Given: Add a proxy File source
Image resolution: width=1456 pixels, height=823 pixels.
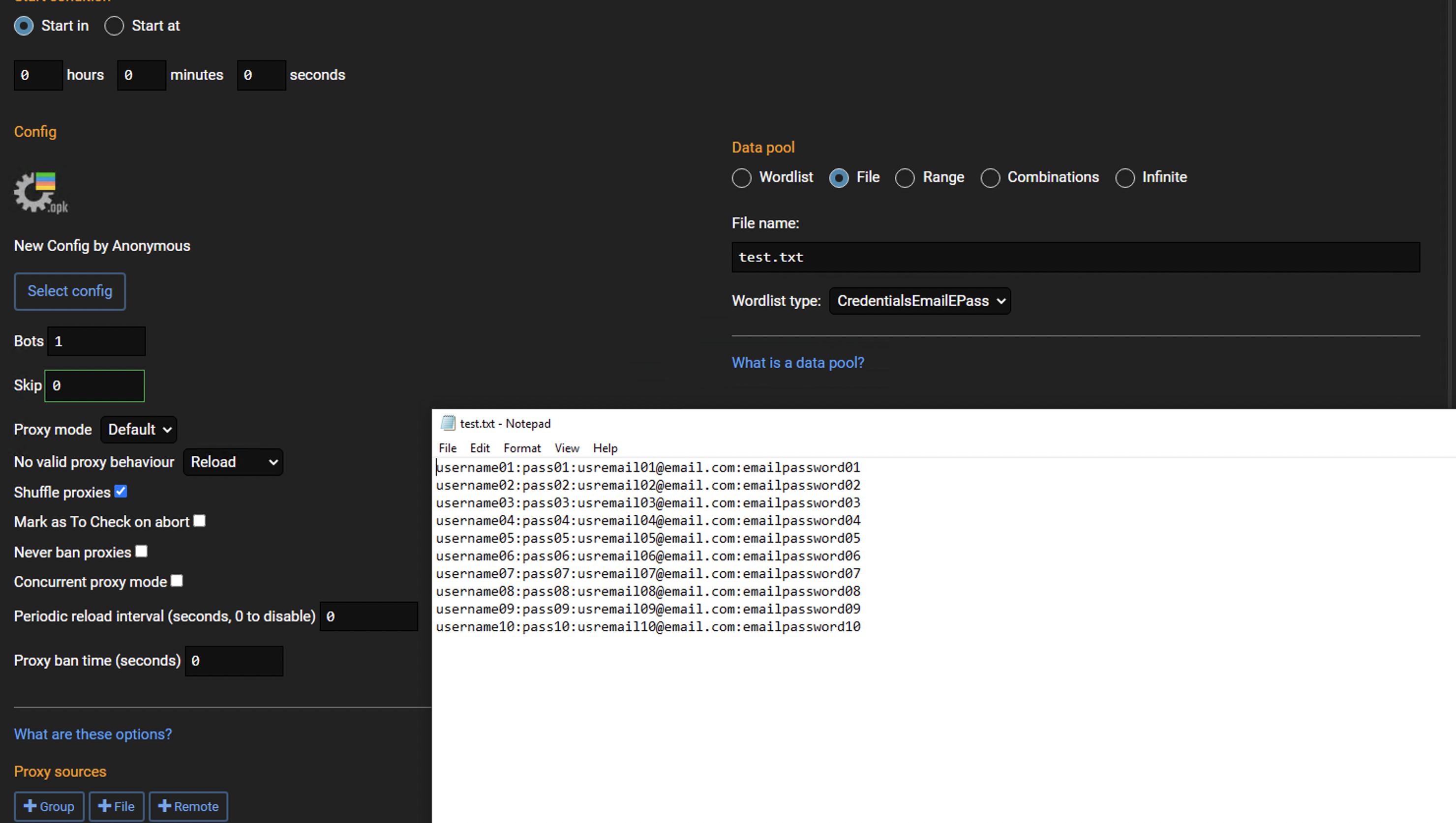Looking at the screenshot, I should [x=116, y=806].
